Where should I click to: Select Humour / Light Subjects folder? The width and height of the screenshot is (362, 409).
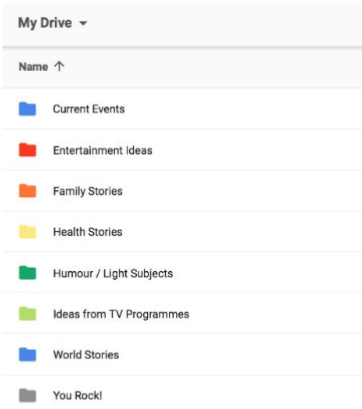coord(113,273)
